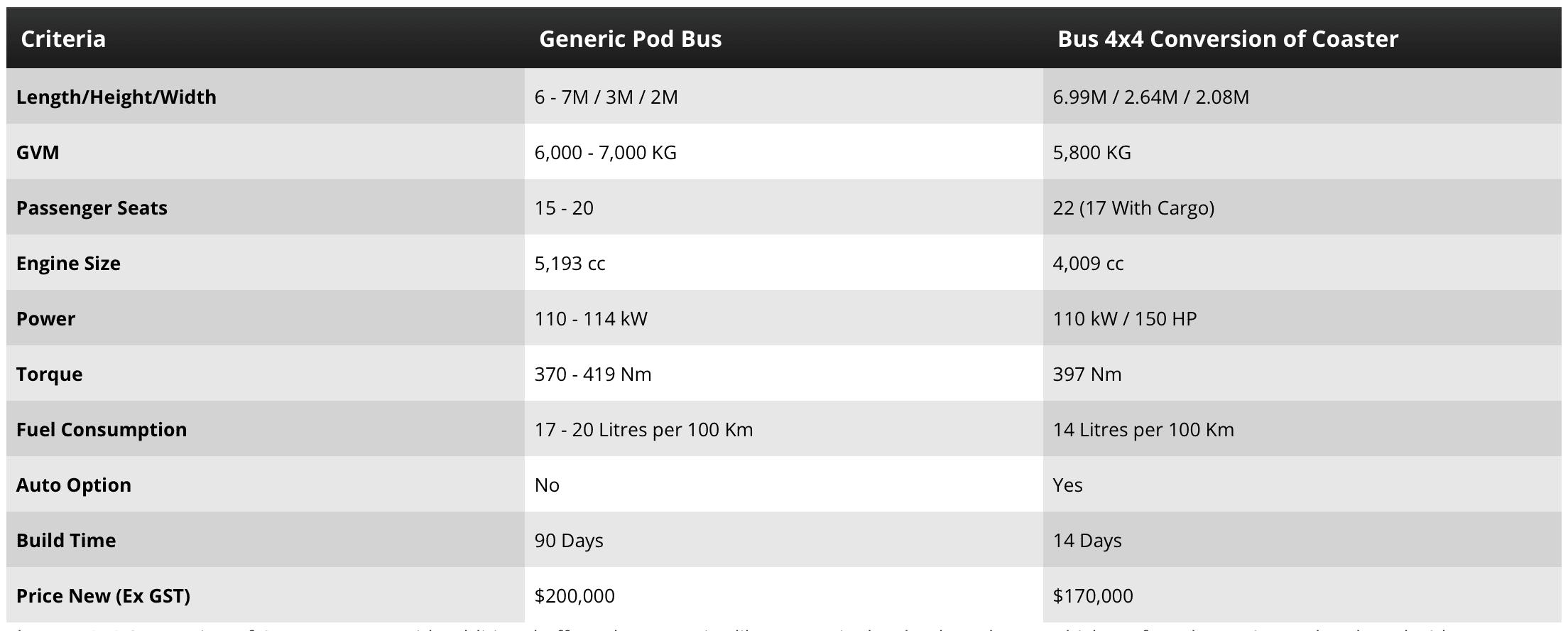This screenshot has width=1568, height=631.
Task: Click the Auto Option label
Action: (74, 485)
